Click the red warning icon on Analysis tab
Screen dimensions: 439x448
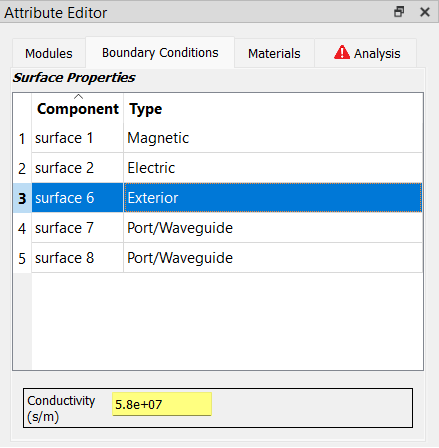pos(342,53)
